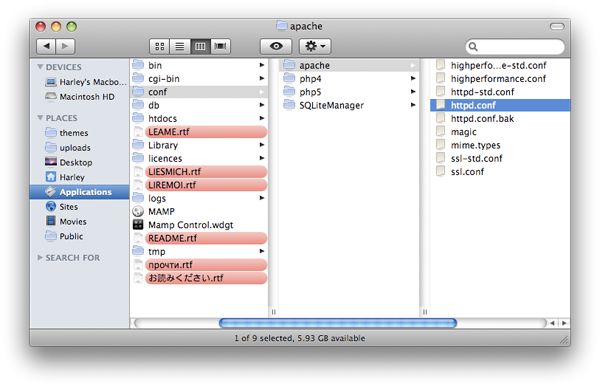Viewport: 600px width, 387px height.
Task: Toggle toolbar with the pill button
Action: pyautogui.click(x=557, y=26)
